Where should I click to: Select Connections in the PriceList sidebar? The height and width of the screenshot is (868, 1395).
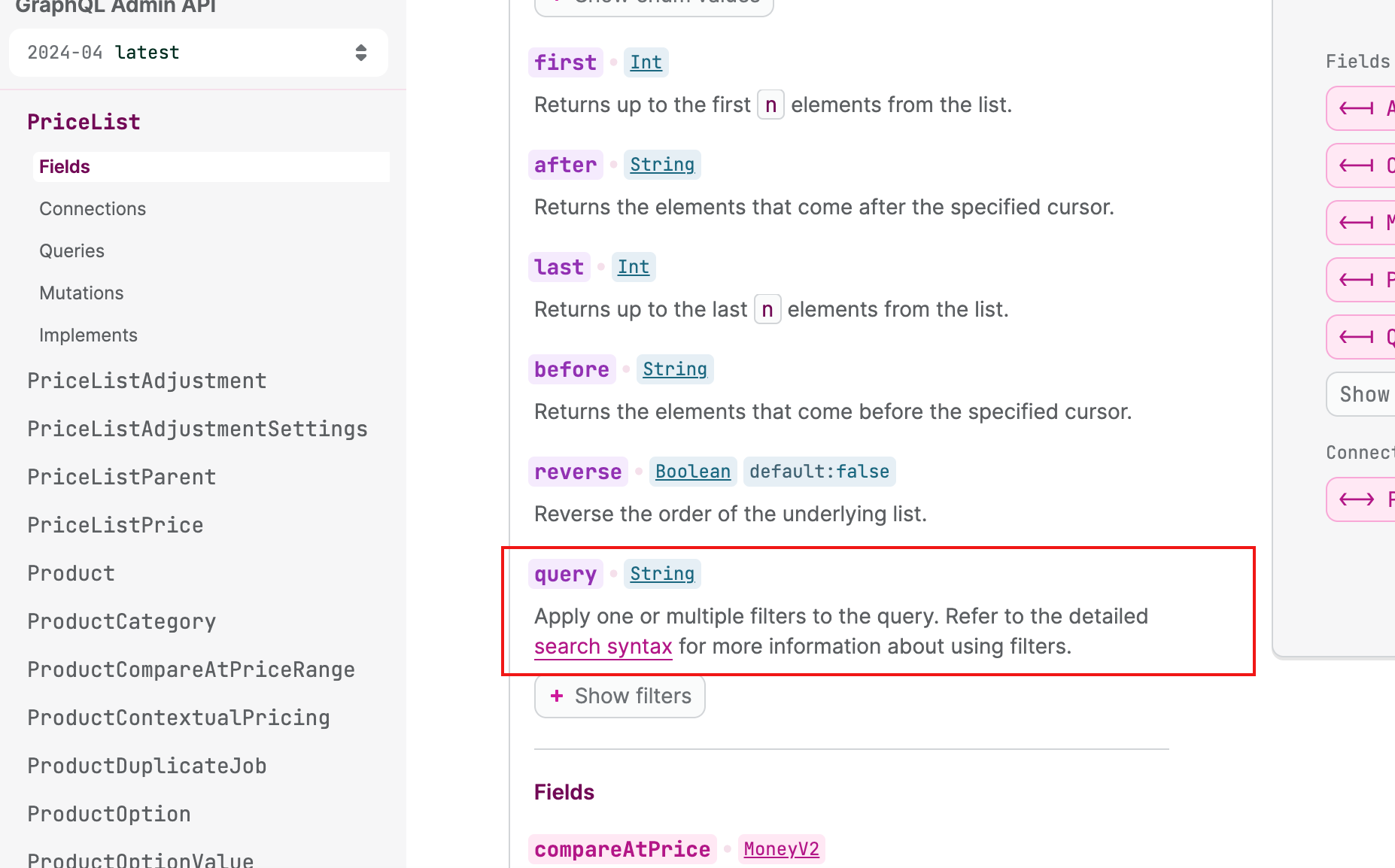[x=93, y=208]
